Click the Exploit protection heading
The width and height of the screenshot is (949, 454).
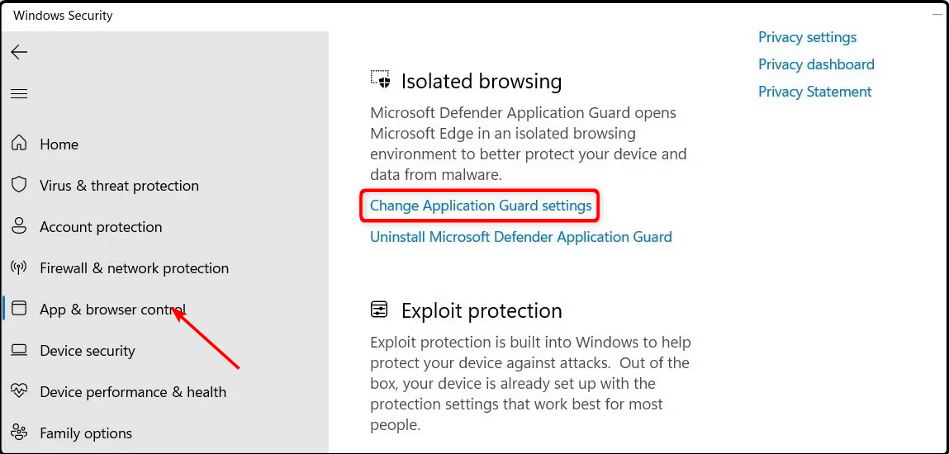point(481,311)
